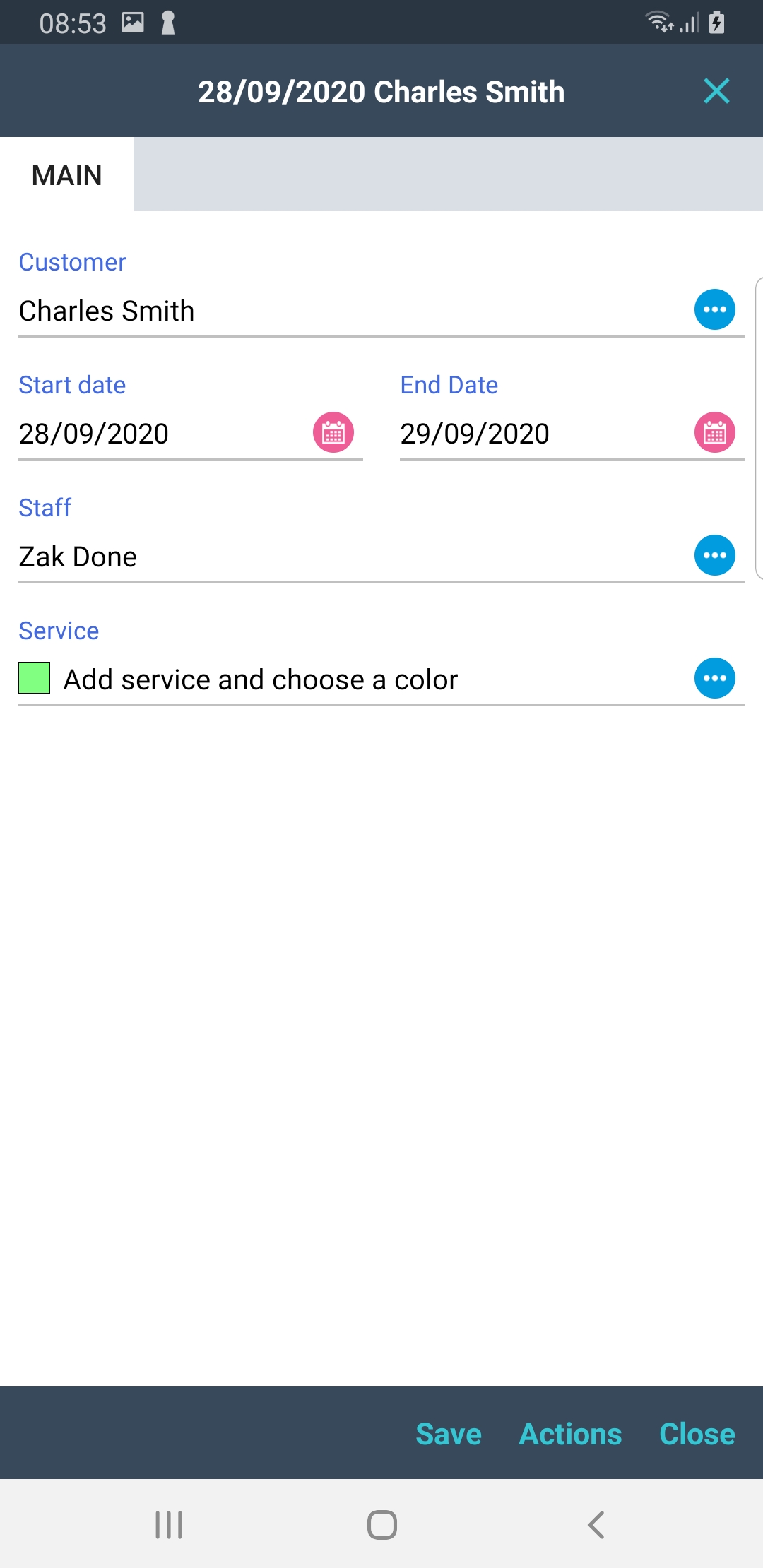Tap the Android home button
763x1568 pixels.
[x=381, y=1524]
